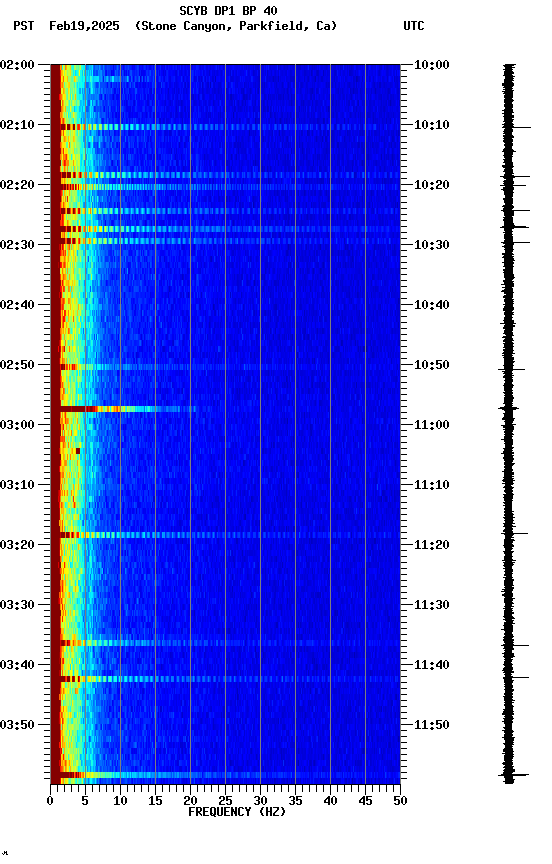Viewport: 552px width, 864px height.
Task: Click the 30 Hz frequency tick label
Action: pyautogui.click(x=260, y=801)
